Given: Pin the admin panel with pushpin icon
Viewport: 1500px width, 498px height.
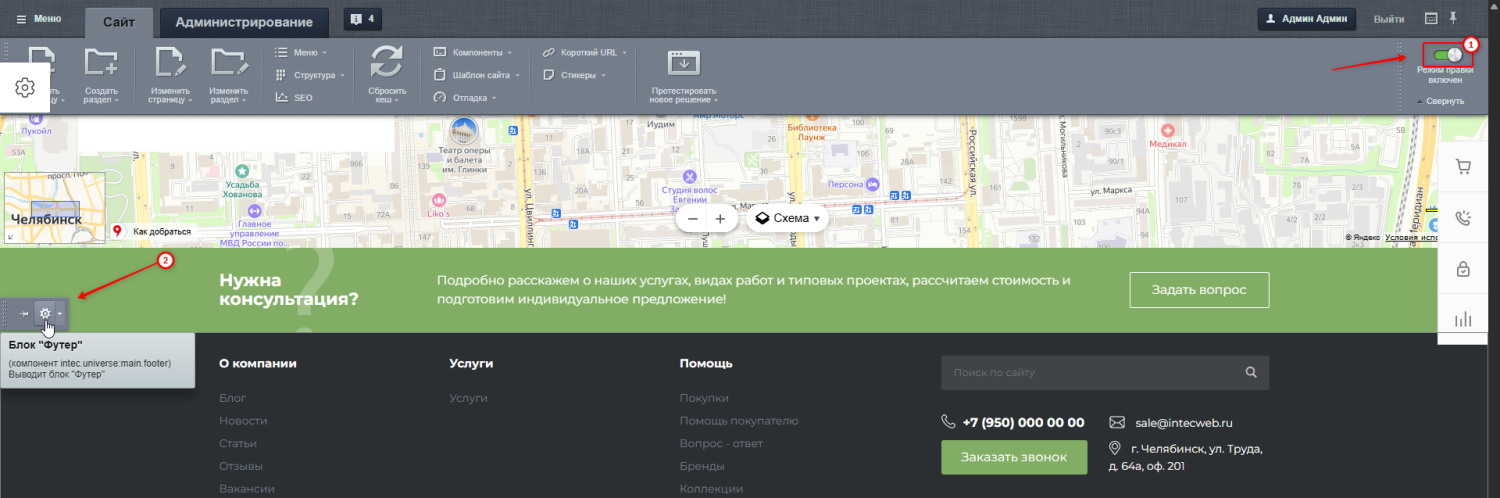Looking at the screenshot, I should point(1454,18).
